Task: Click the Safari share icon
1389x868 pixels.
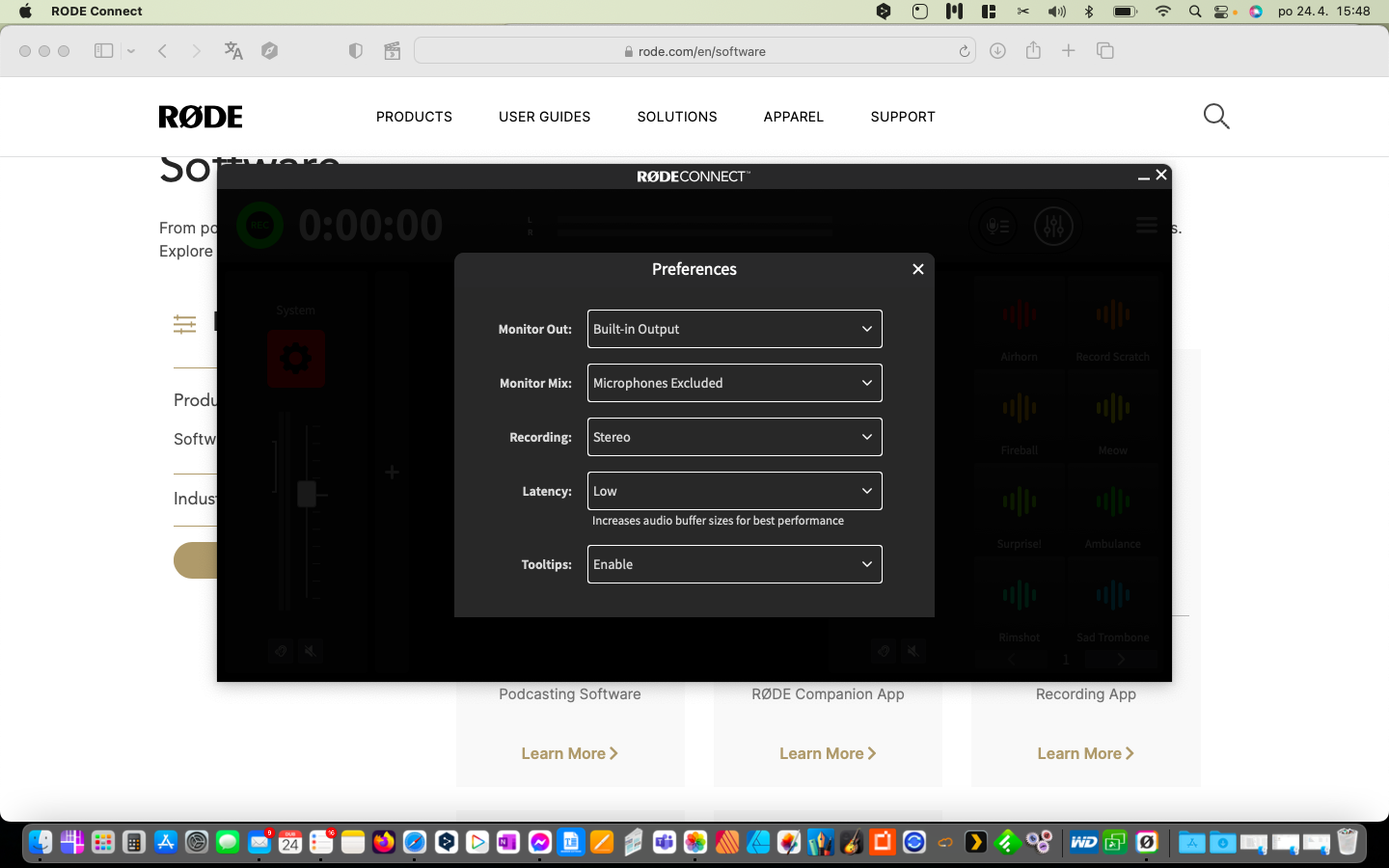Action: (1033, 50)
